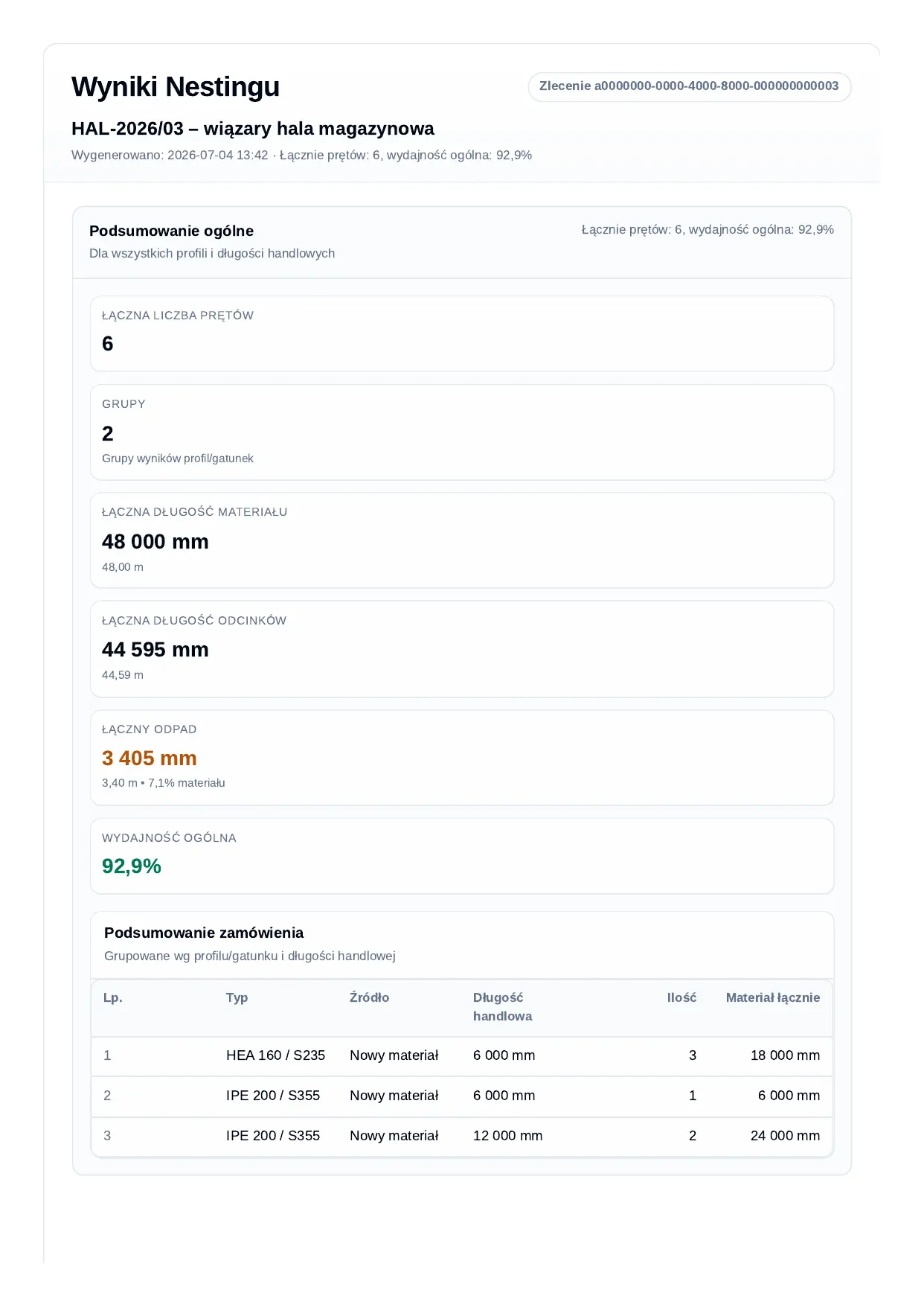Select the IPE 200 / S355 6 000 mm row
The image size is (924, 1307).
(462, 1096)
